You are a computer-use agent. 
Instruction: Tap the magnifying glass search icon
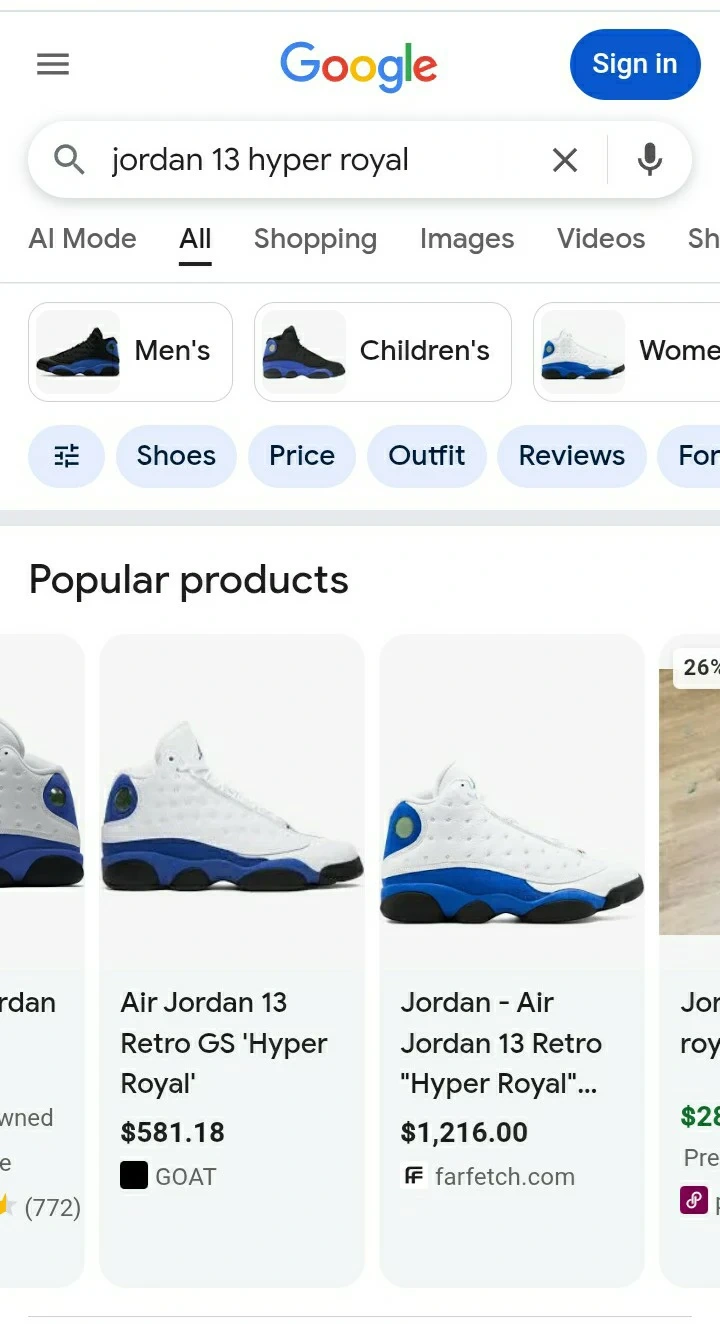click(x=69, y=160)
